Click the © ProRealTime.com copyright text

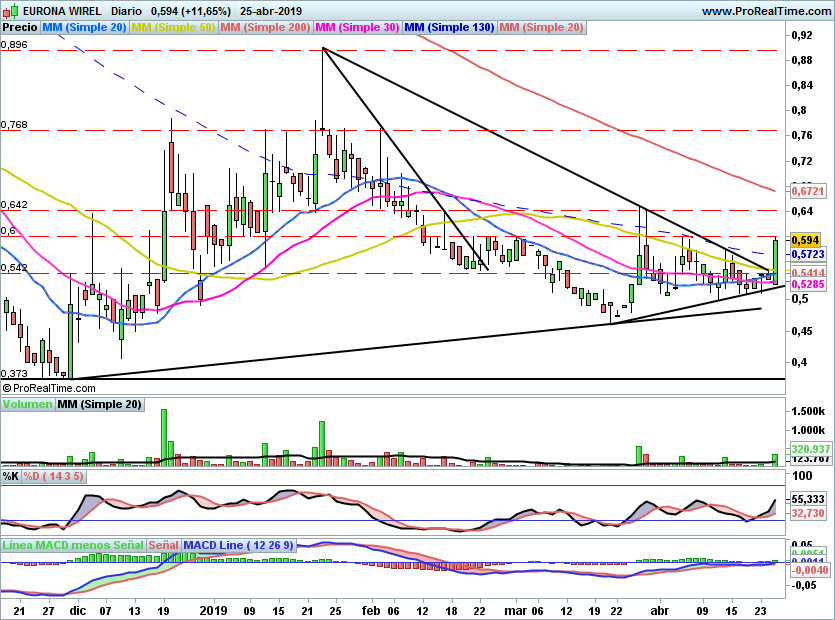[48, 388]
